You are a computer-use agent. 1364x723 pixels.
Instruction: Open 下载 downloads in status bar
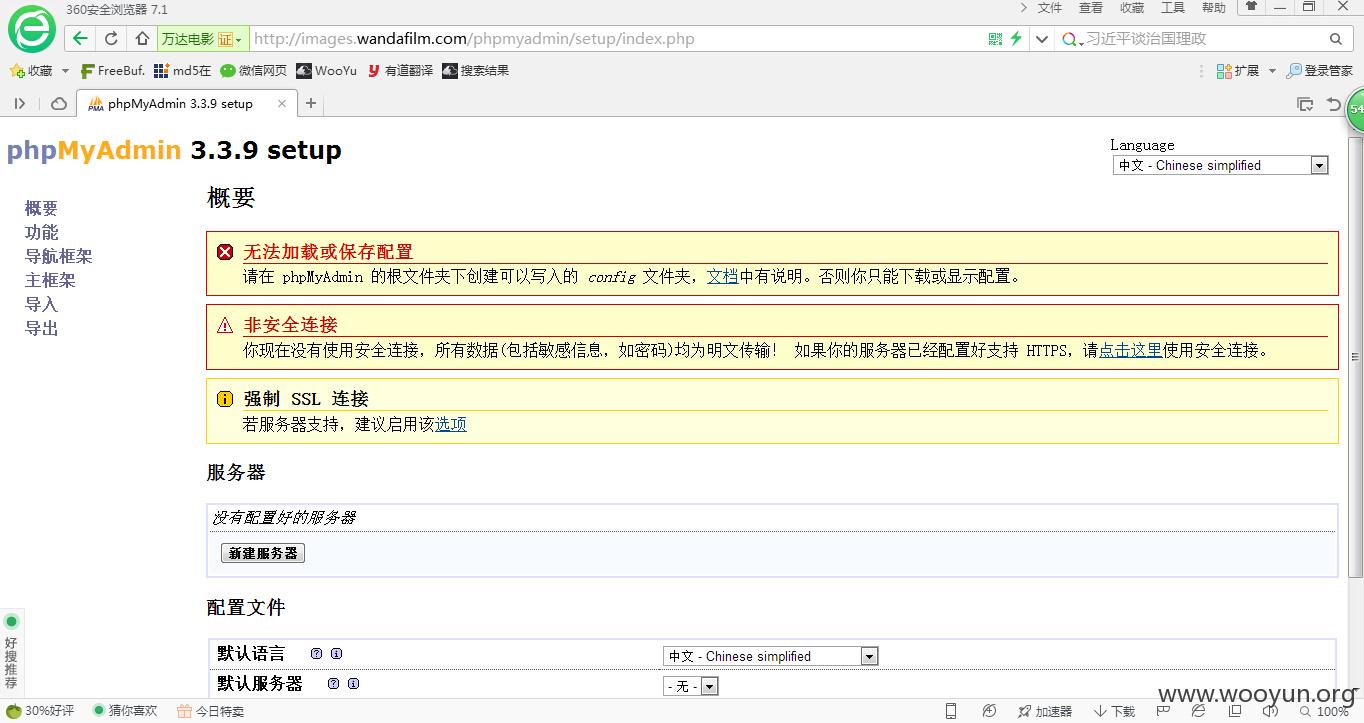click(x=1114, y=711)
